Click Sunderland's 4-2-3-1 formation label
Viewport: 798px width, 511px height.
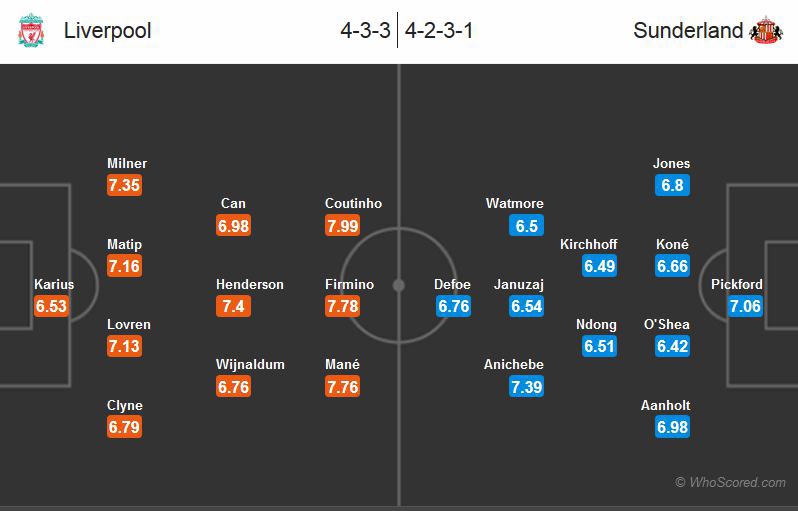point(439,31)
